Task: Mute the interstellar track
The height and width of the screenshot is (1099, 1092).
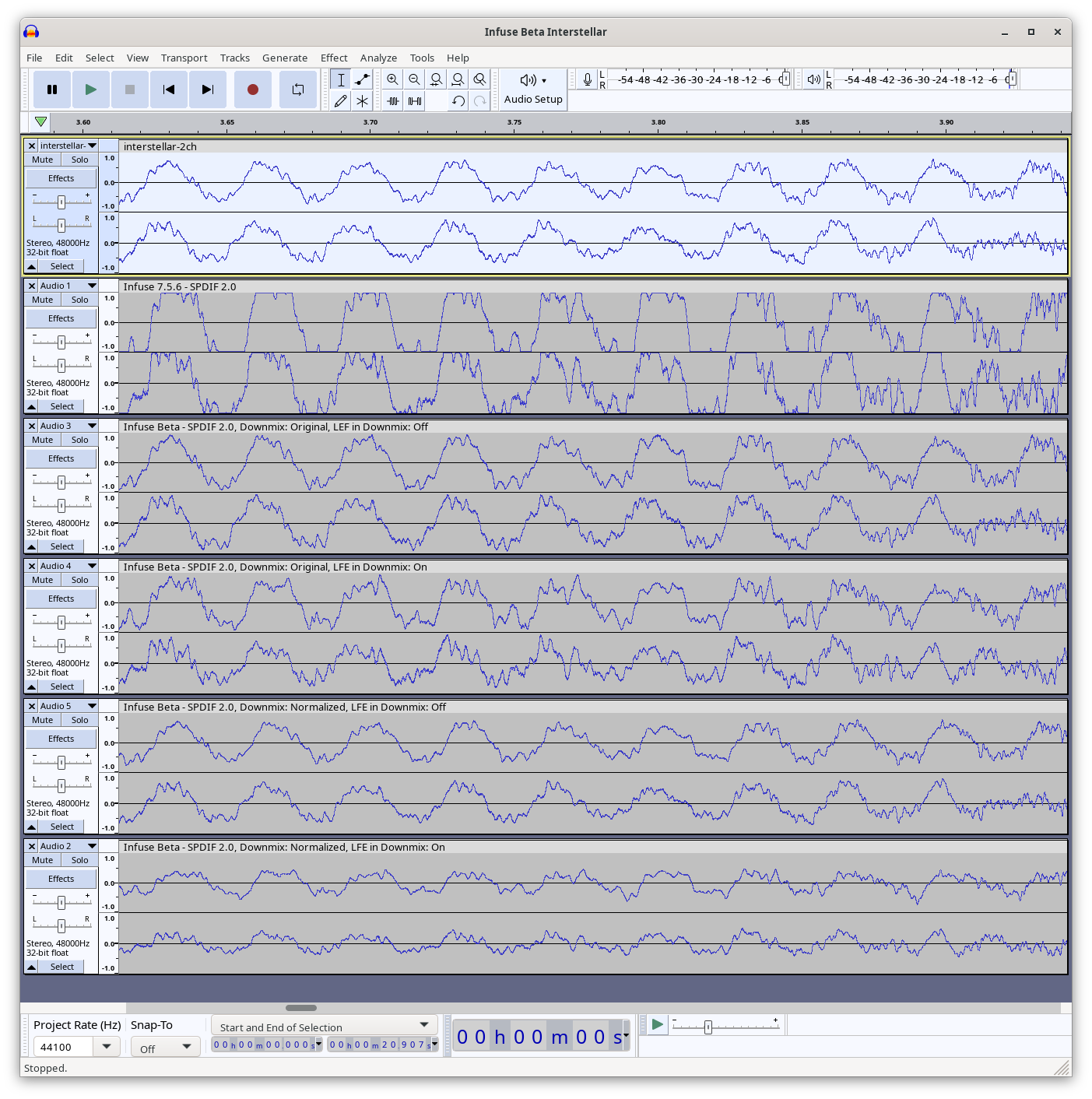Action: (x=43, y=160)
